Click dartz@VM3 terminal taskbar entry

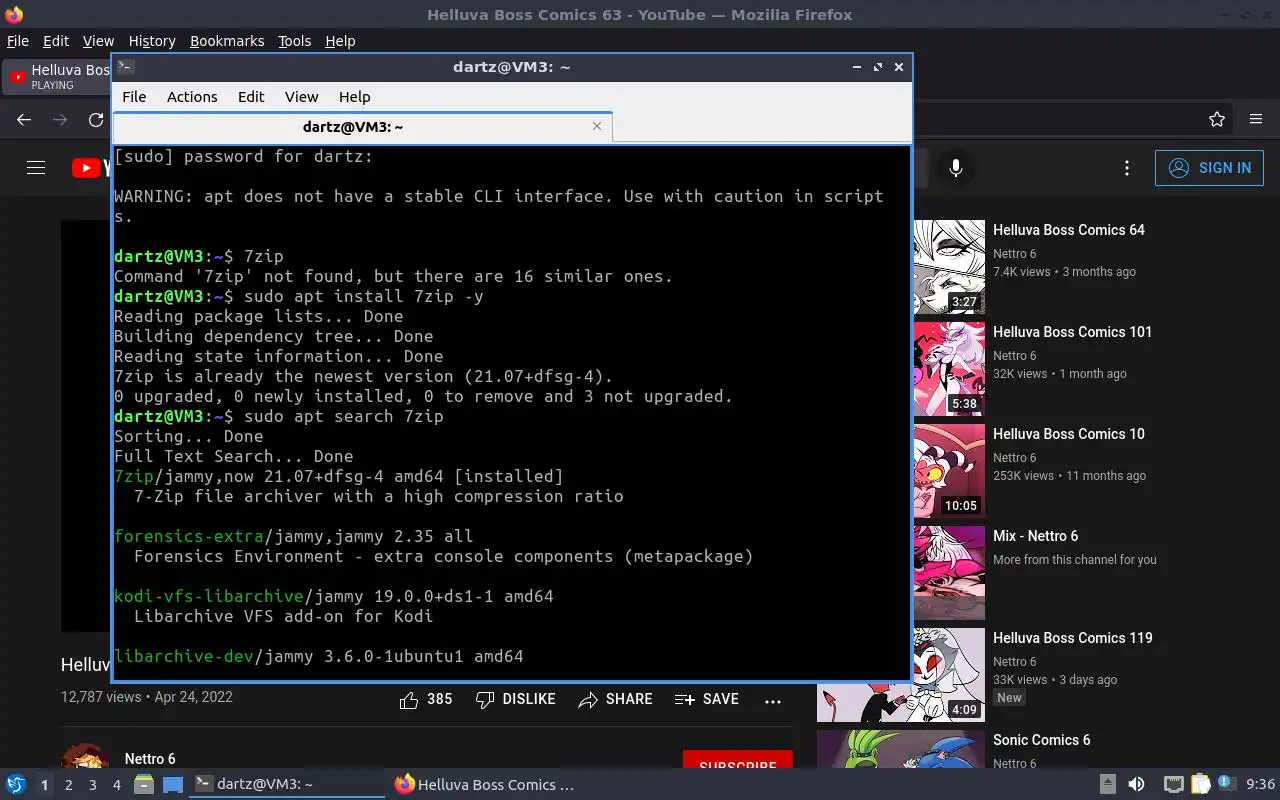(x=287, y=785)
